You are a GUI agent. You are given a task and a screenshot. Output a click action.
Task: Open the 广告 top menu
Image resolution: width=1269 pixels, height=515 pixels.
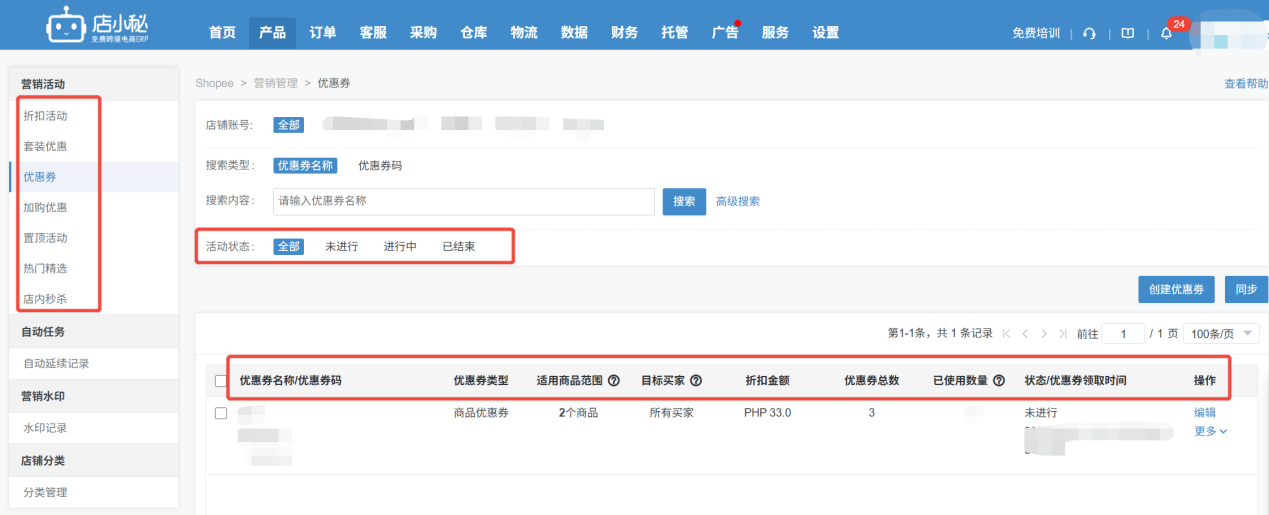tap(725, 33)
